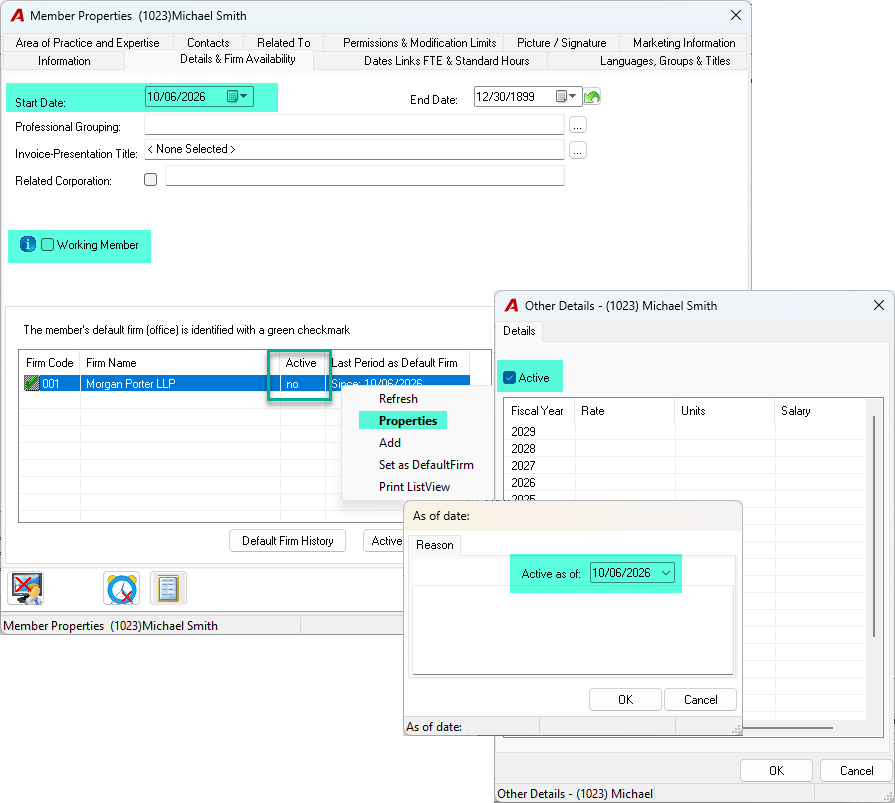
Task: Open the Related To tab
Action: point(284,43)
